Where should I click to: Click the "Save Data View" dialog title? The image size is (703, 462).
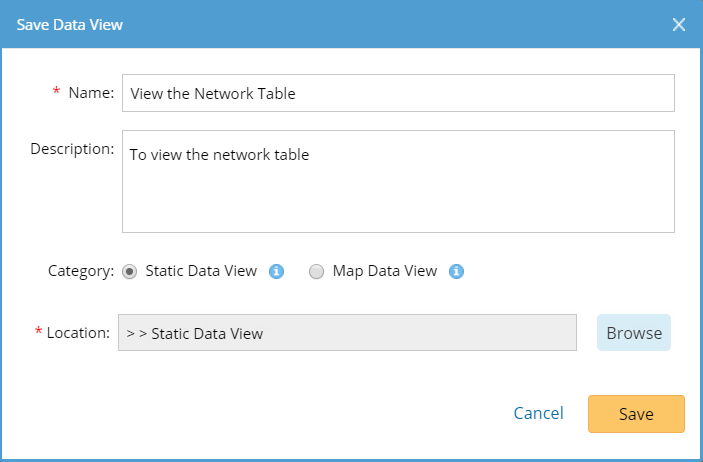coord(69,25)
